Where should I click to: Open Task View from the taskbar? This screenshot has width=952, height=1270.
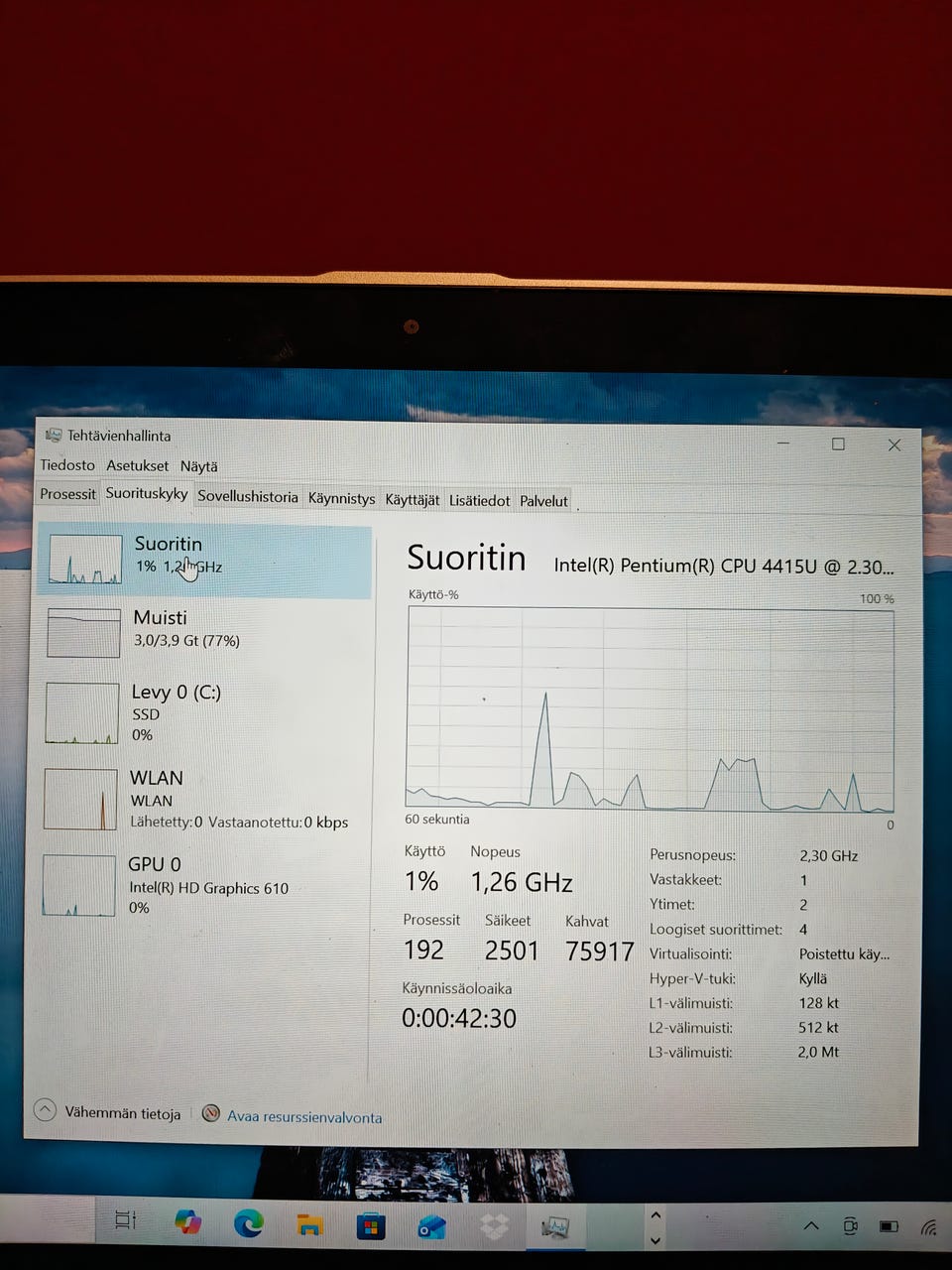(126, 1219)
